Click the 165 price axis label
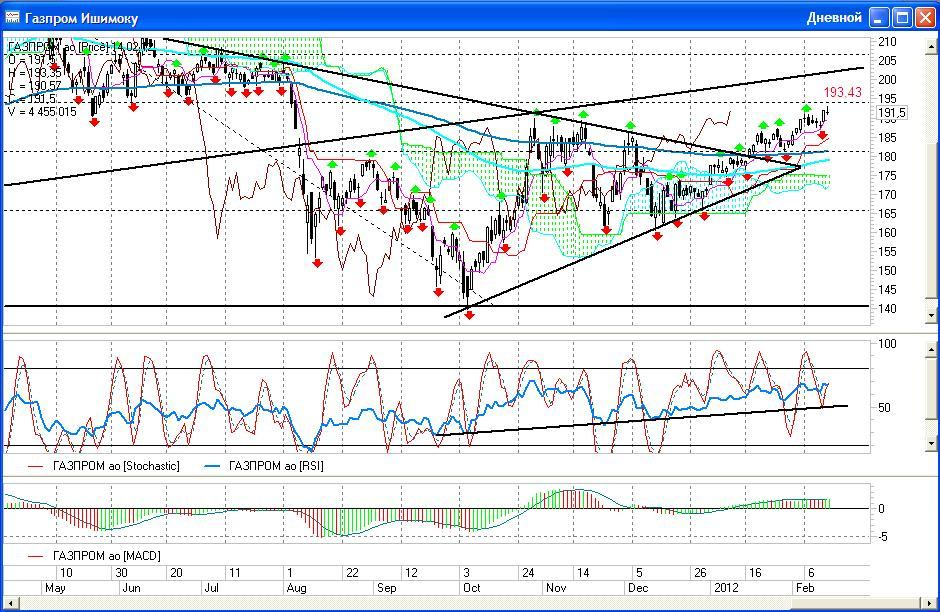This screenshot has width=940, height=612. (887, 213)
